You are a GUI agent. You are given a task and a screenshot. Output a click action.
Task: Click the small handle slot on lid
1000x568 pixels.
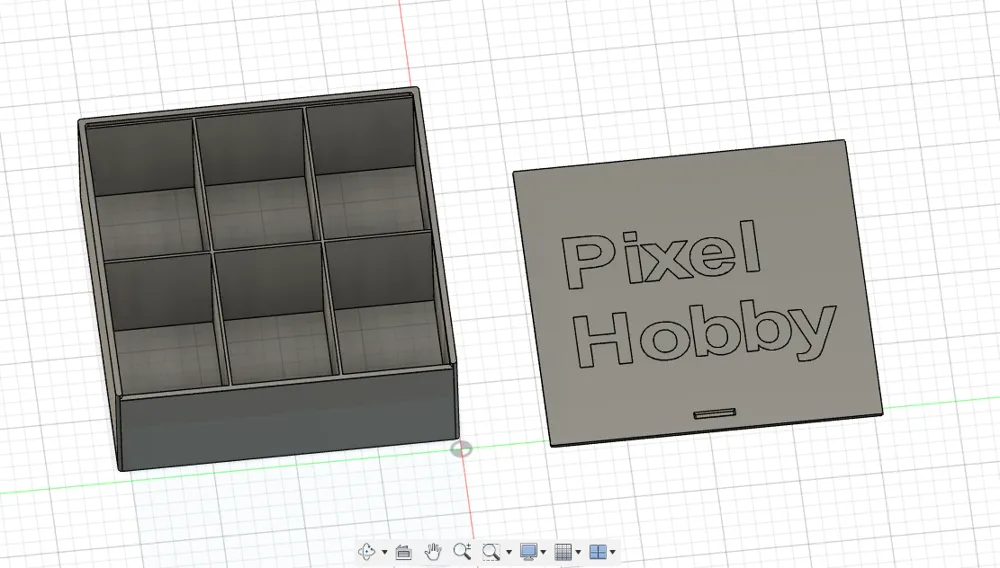(714, 414)
